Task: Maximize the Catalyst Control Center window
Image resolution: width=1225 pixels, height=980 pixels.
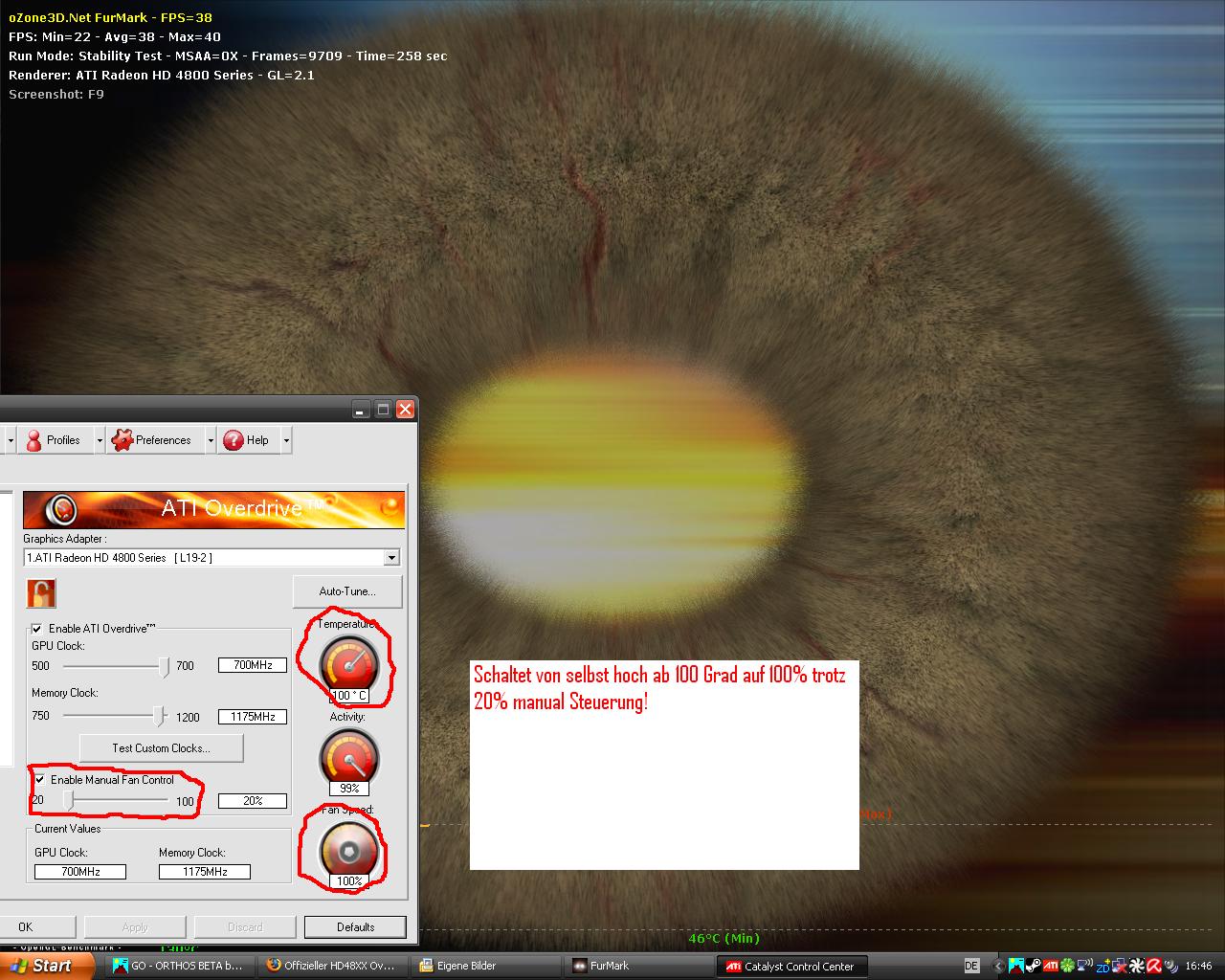Action: (383, 410)
